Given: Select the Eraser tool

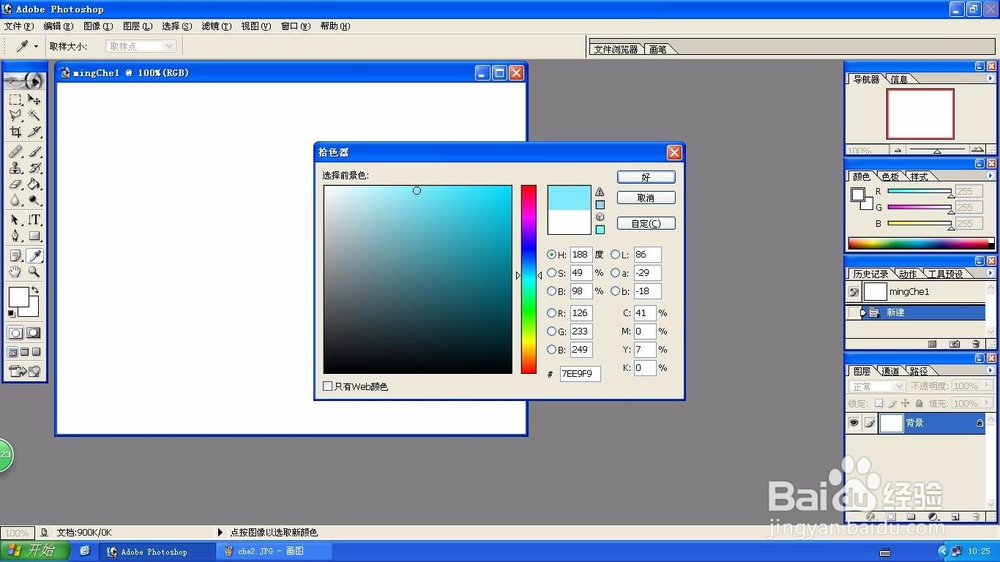Looking at the screenshot, I should 15,184.
